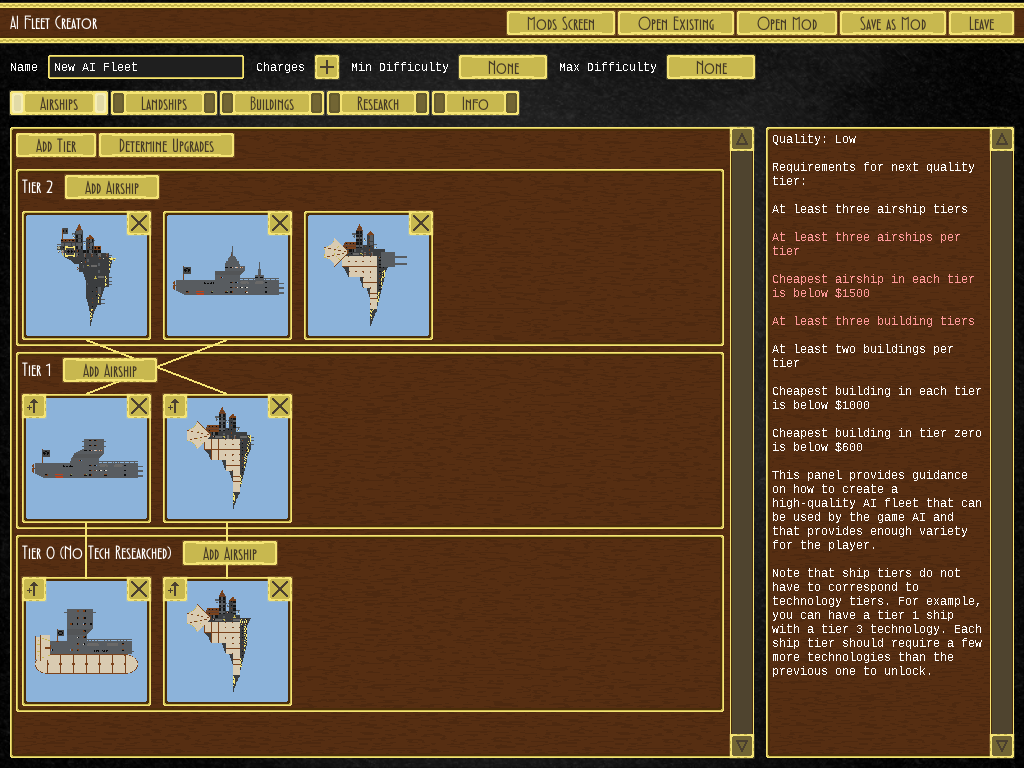Delete the second Tier 1 airship

point(279,406)
